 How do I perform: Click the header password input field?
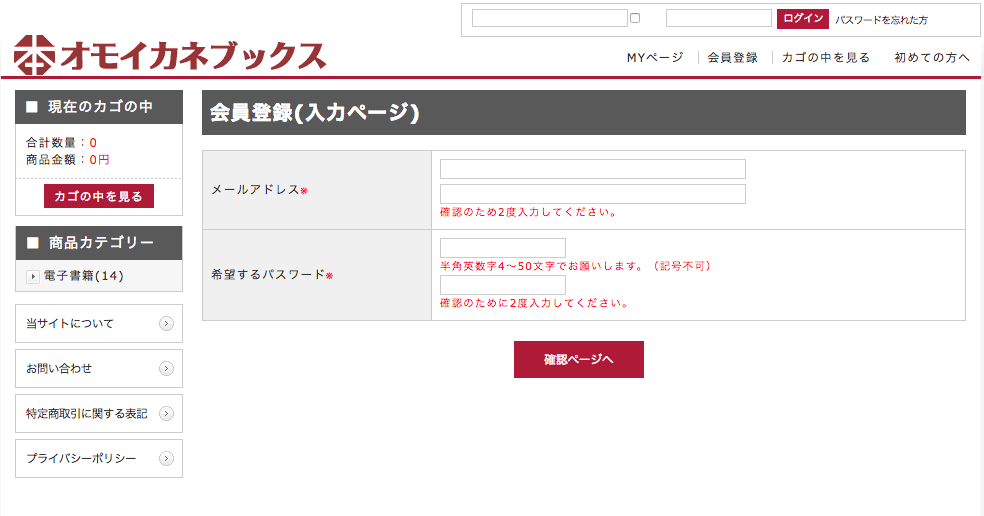point(718,18)
